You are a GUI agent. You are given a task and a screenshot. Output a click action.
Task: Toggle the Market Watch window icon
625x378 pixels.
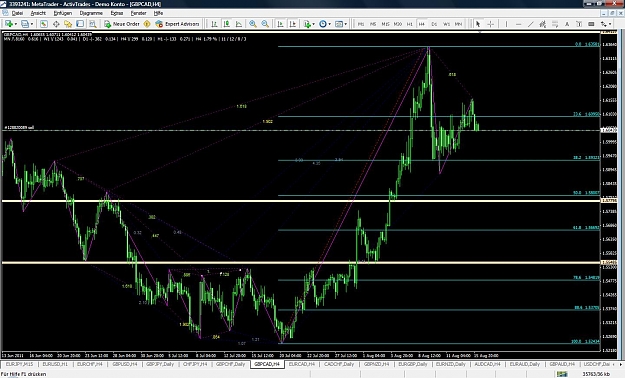point(43,24)
